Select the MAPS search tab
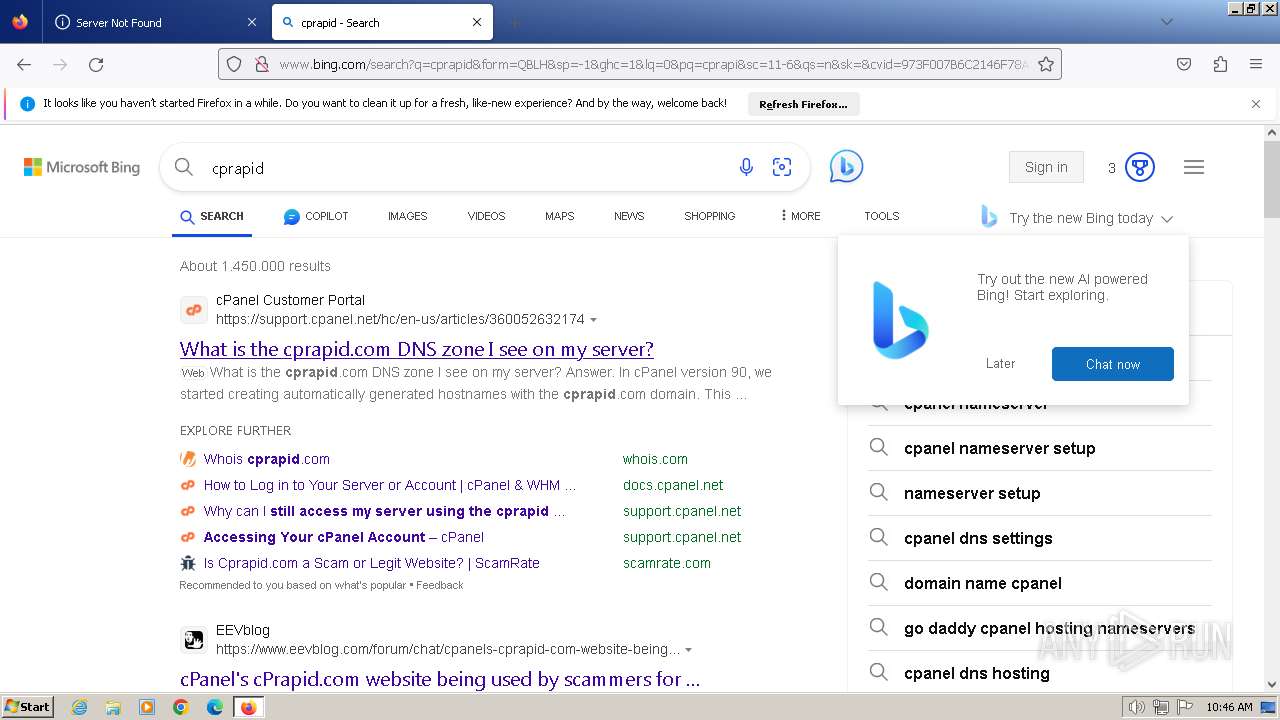 (x=559, y=216)
